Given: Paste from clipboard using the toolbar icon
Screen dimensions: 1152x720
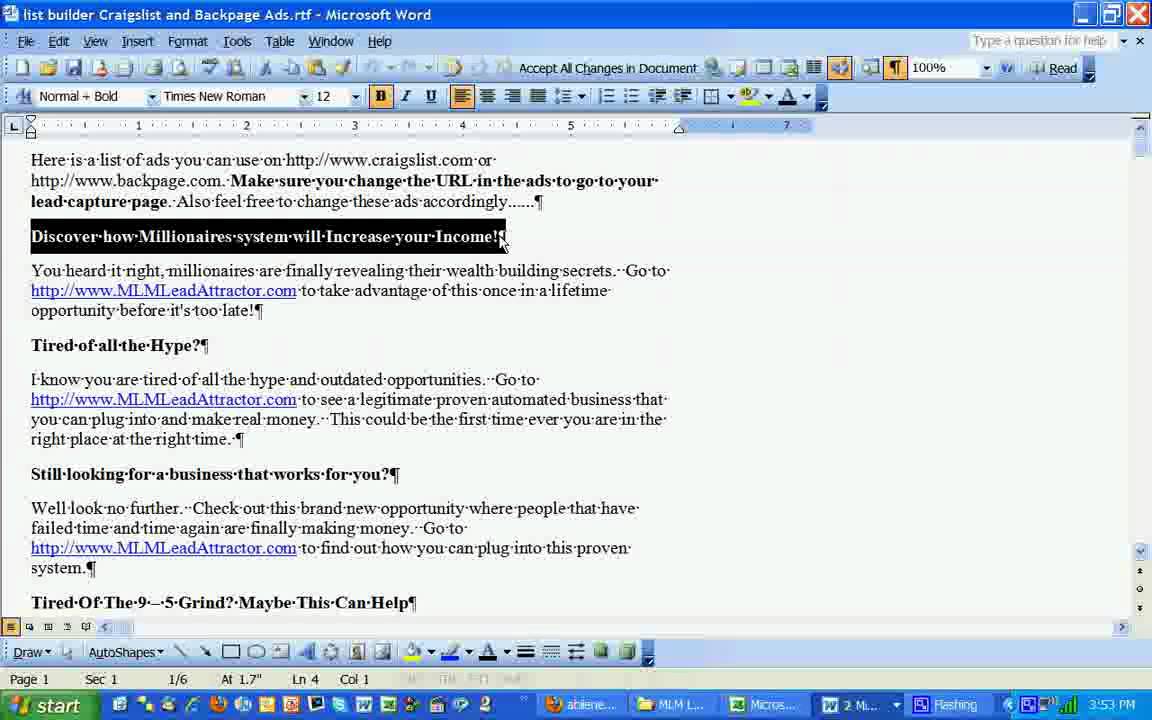Looking at the screenshot, I should [317, 68].
